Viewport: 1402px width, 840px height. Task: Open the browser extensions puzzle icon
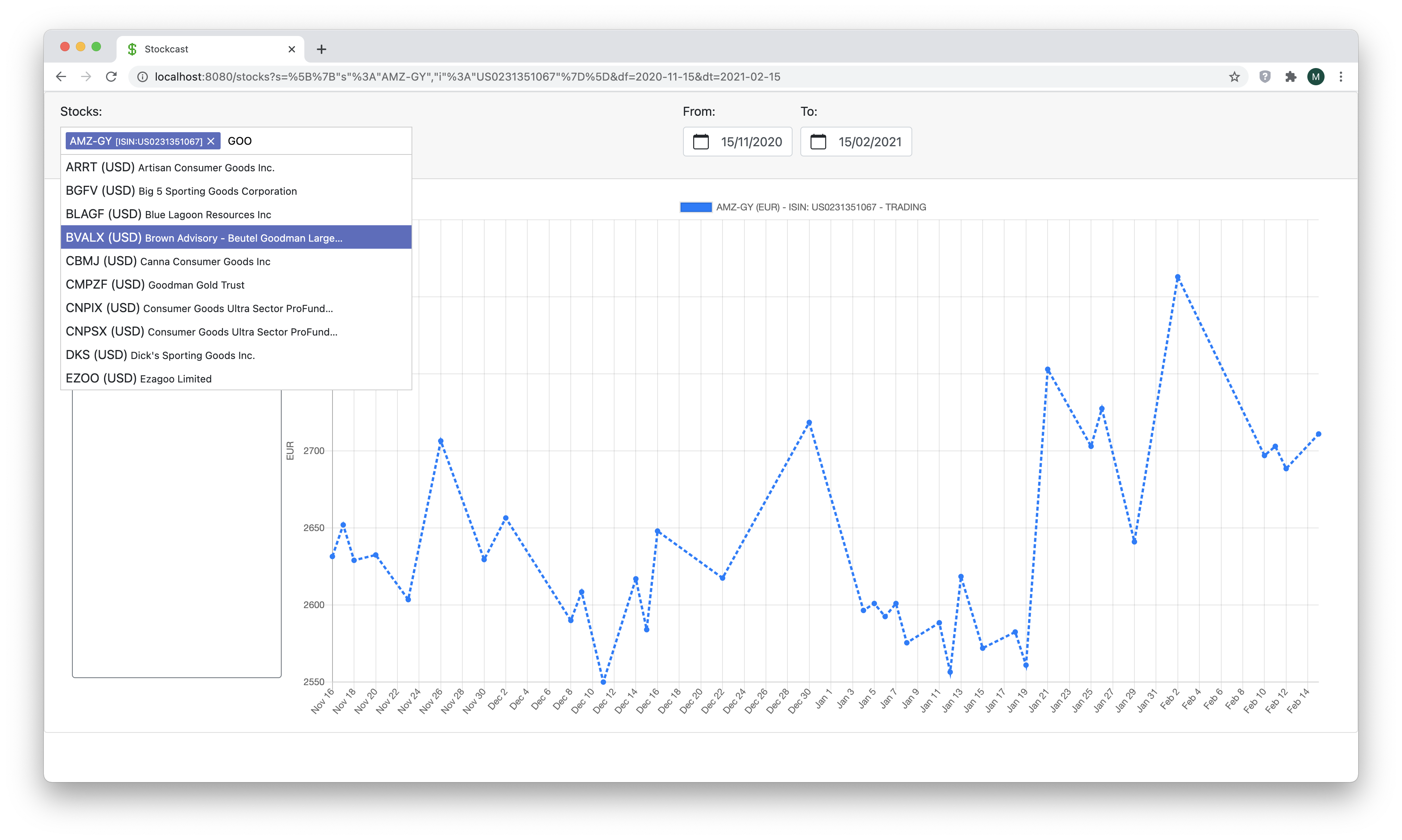(x=1291, y=76)
